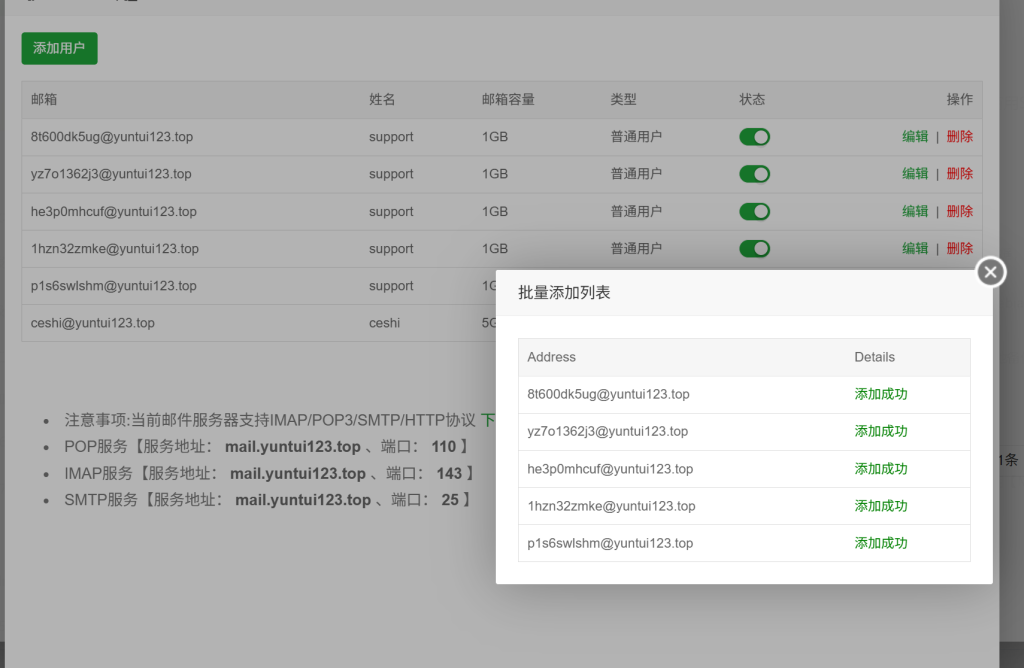Delete the he3p0mhcuf@yuntui123.top account

click(x=959, y=211)
